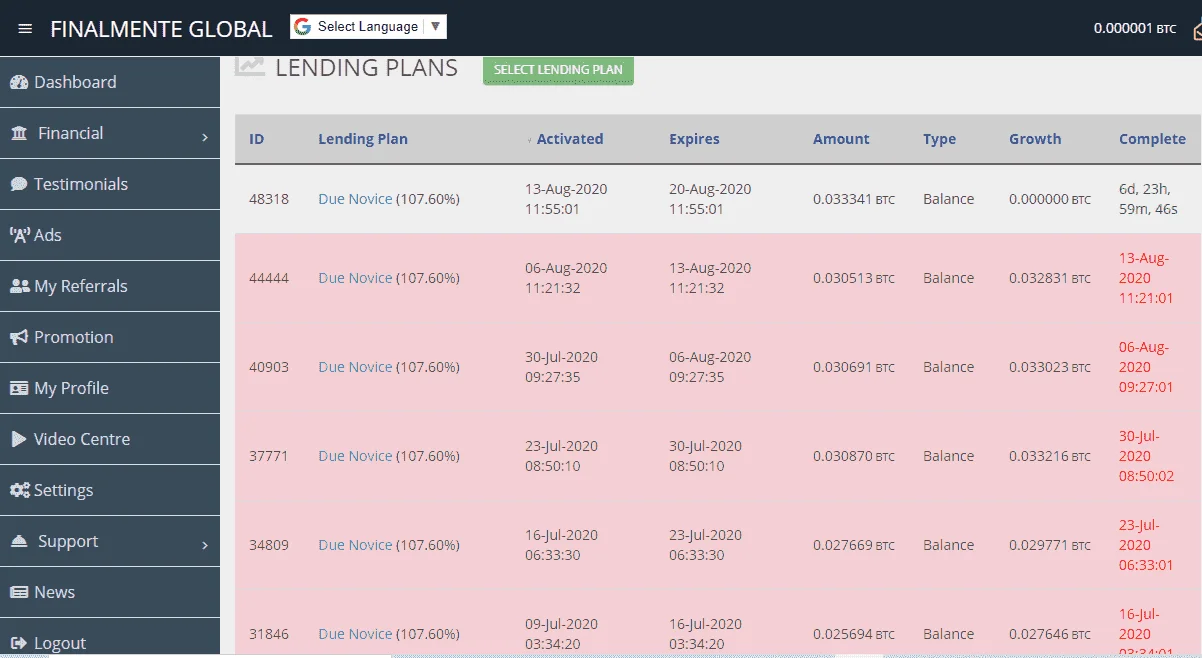Click the Support bell icon

coord(19,540)
